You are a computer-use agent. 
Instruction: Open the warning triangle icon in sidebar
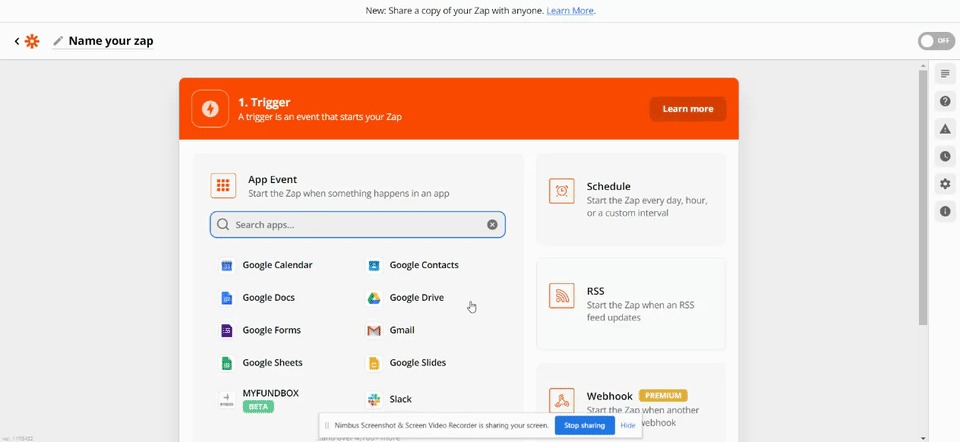[945, 129]
